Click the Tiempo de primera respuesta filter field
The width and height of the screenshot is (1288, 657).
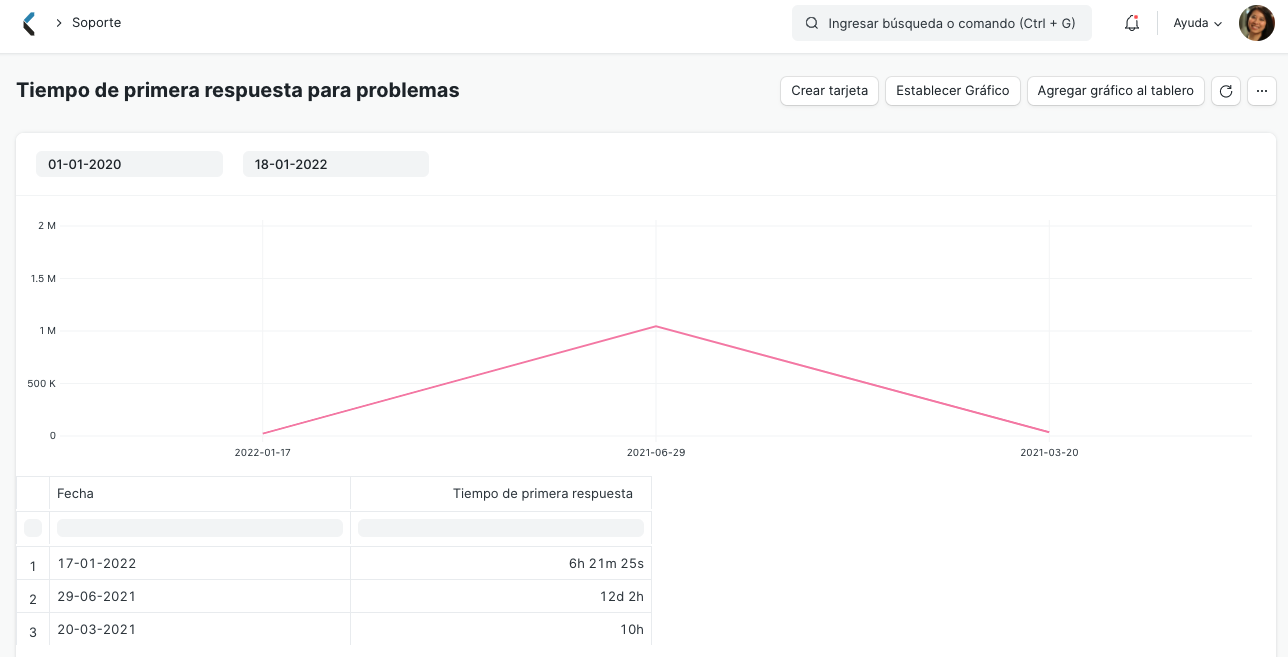[500, 527]
